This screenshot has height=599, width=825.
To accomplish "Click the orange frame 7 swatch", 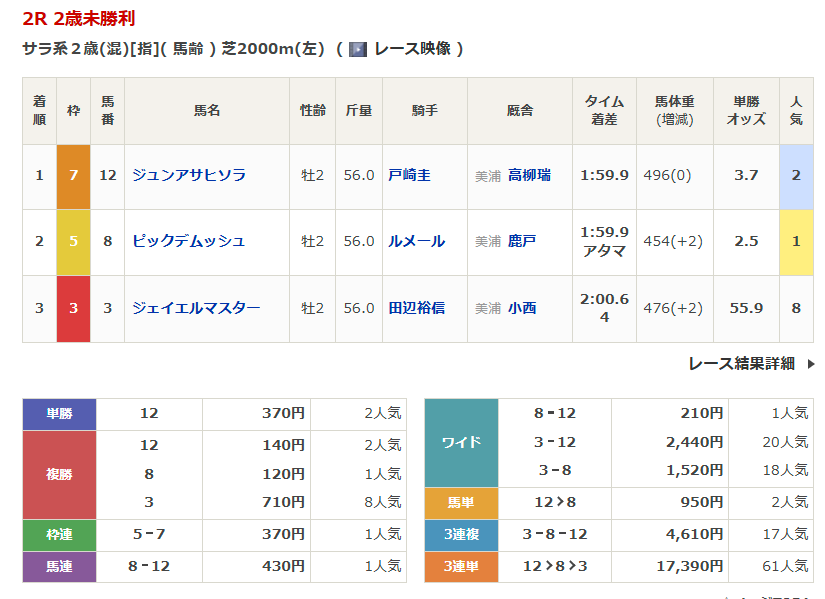I will pyautogui.click(x=73, y=175).
